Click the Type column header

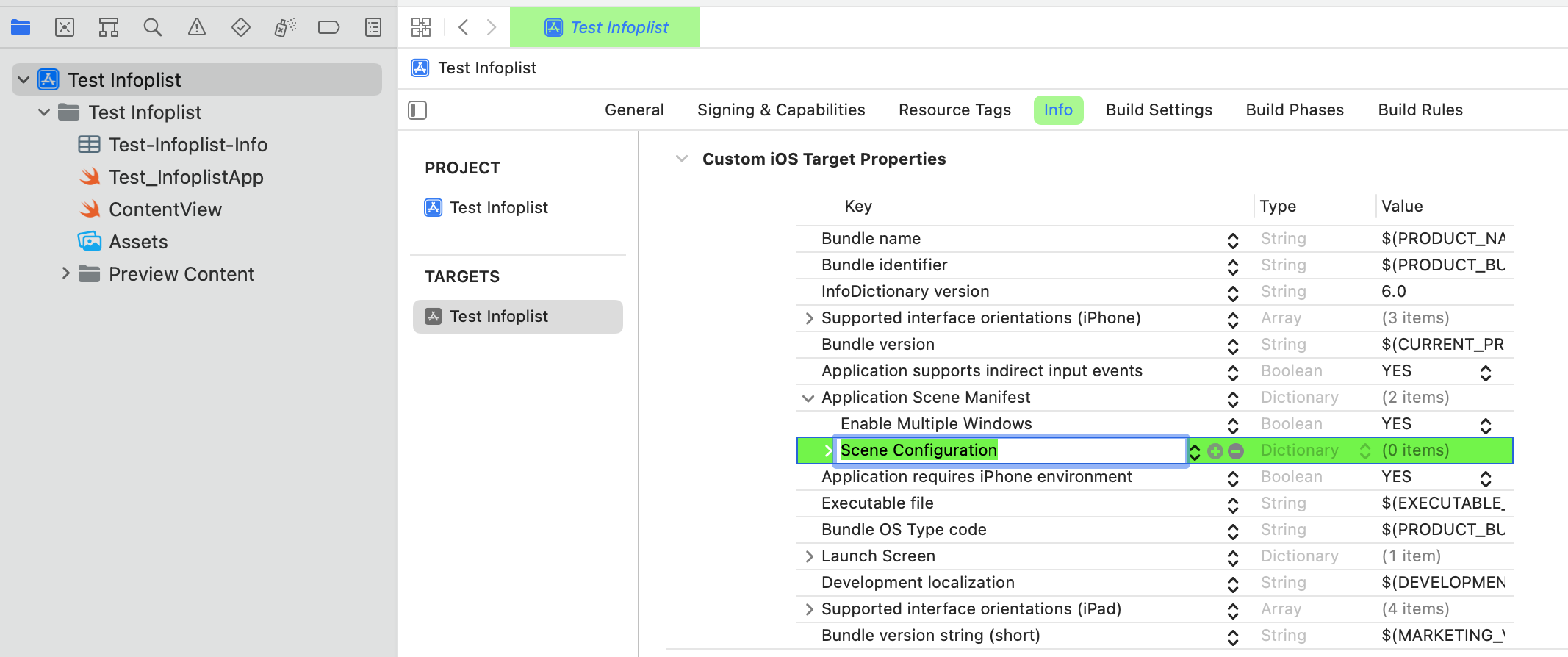click(1278, 207)
